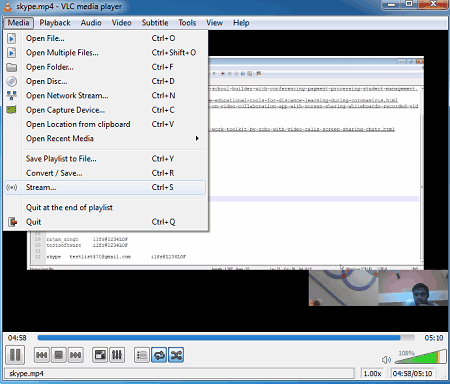Open the Audio menu
The image size is (450, 384).
[x=91, y=23]
